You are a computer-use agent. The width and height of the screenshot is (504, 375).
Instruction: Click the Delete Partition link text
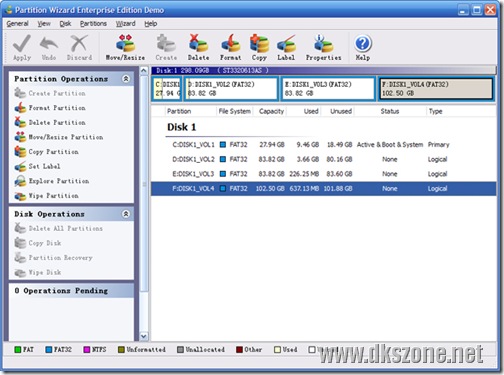click(x=57, y=123)
